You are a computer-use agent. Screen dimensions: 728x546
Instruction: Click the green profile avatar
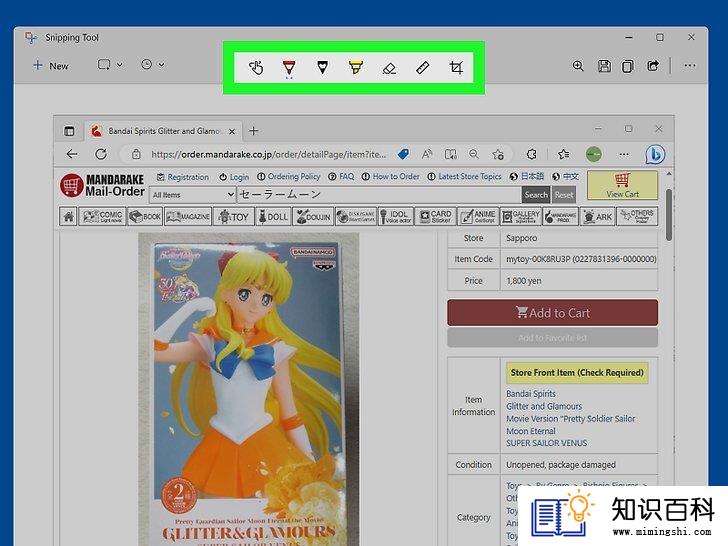coord(594,154)
